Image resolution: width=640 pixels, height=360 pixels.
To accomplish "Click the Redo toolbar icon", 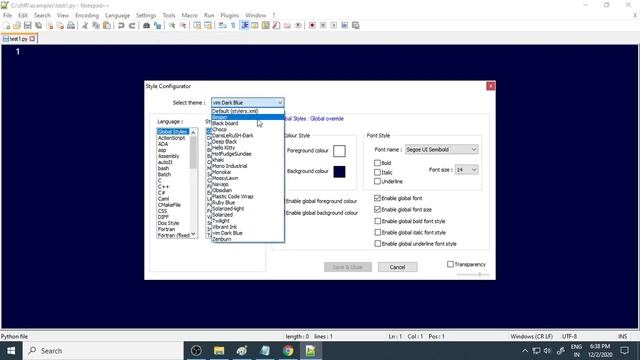I will pos(132,25).
